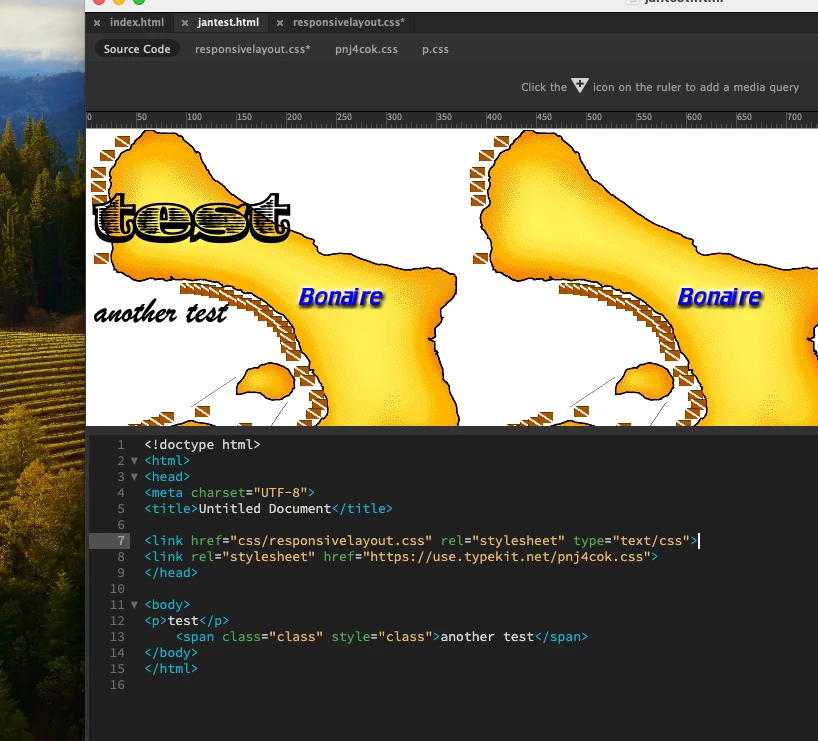Close the index.html tab
The image size is (818, 741).
(97, 23)
